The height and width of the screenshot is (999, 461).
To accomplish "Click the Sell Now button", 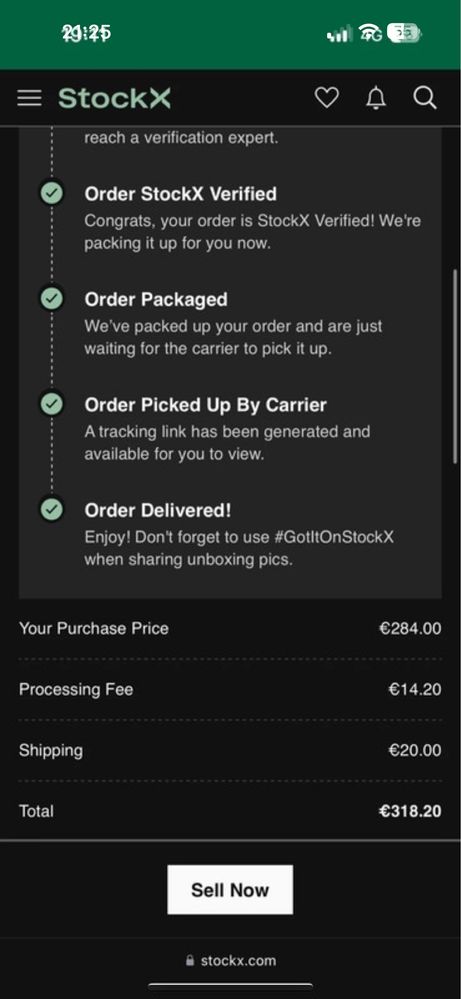I will pyautogui.click(x=230, y=889).
